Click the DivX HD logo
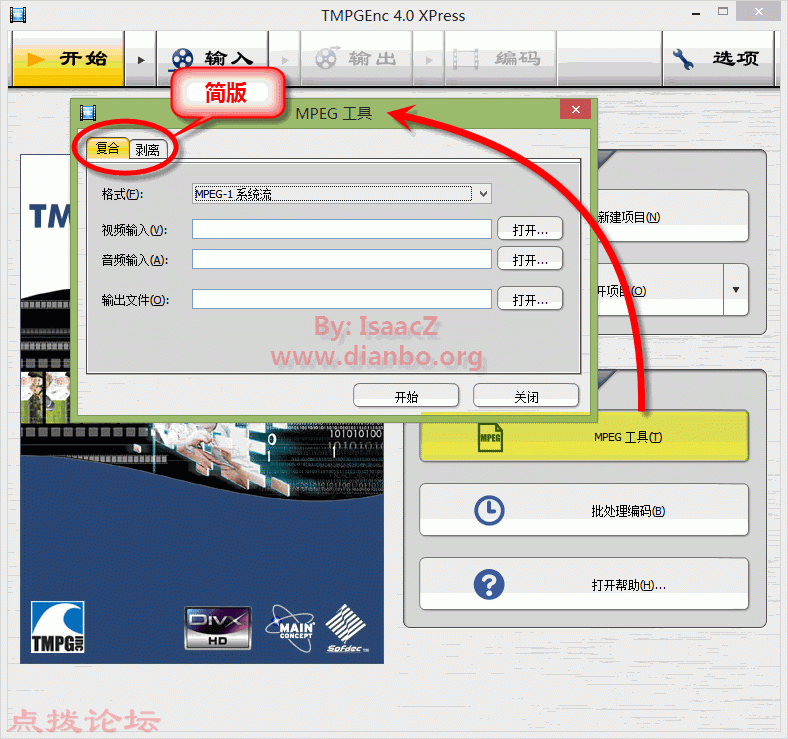 point(218,628)
